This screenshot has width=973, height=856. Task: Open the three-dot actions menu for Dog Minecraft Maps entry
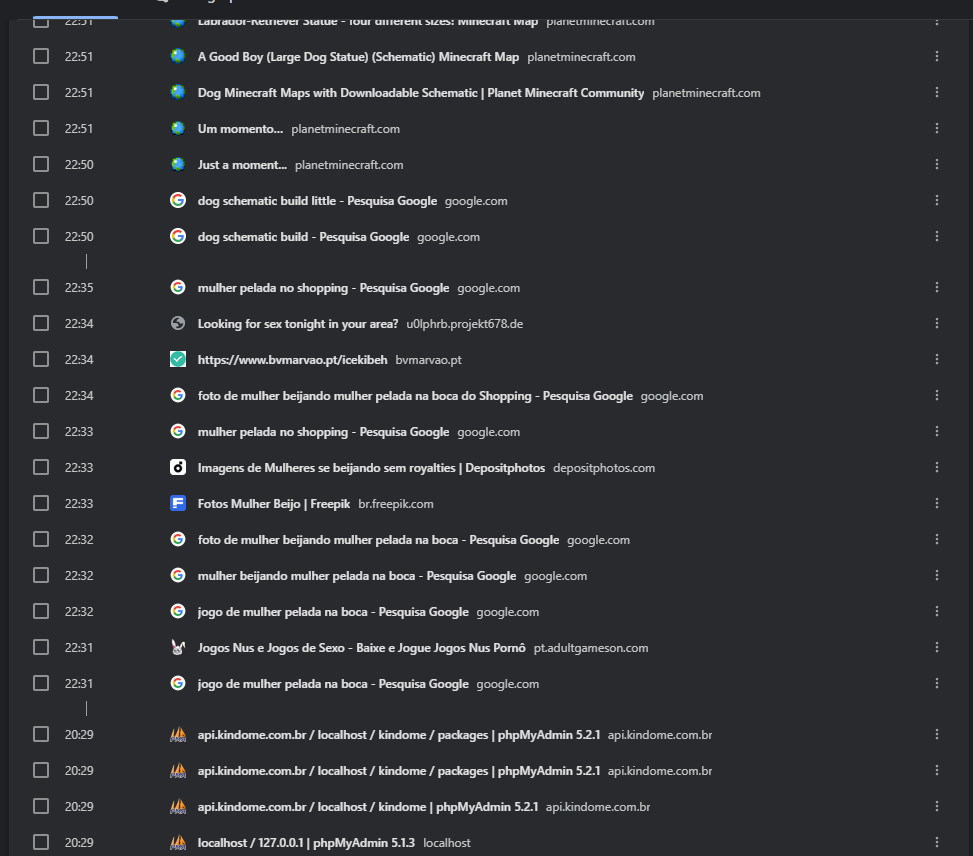click(937, 92)
